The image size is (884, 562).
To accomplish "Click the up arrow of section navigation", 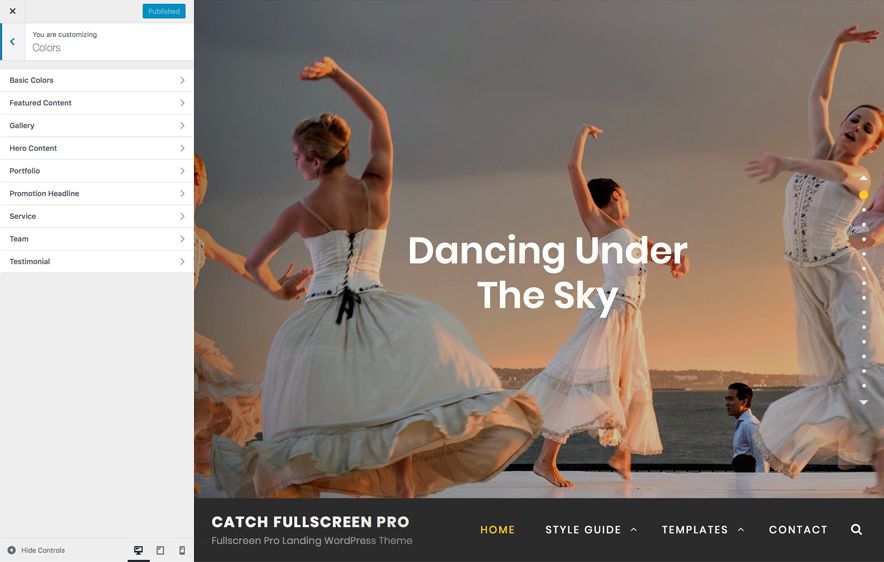I will pos(863,179).
